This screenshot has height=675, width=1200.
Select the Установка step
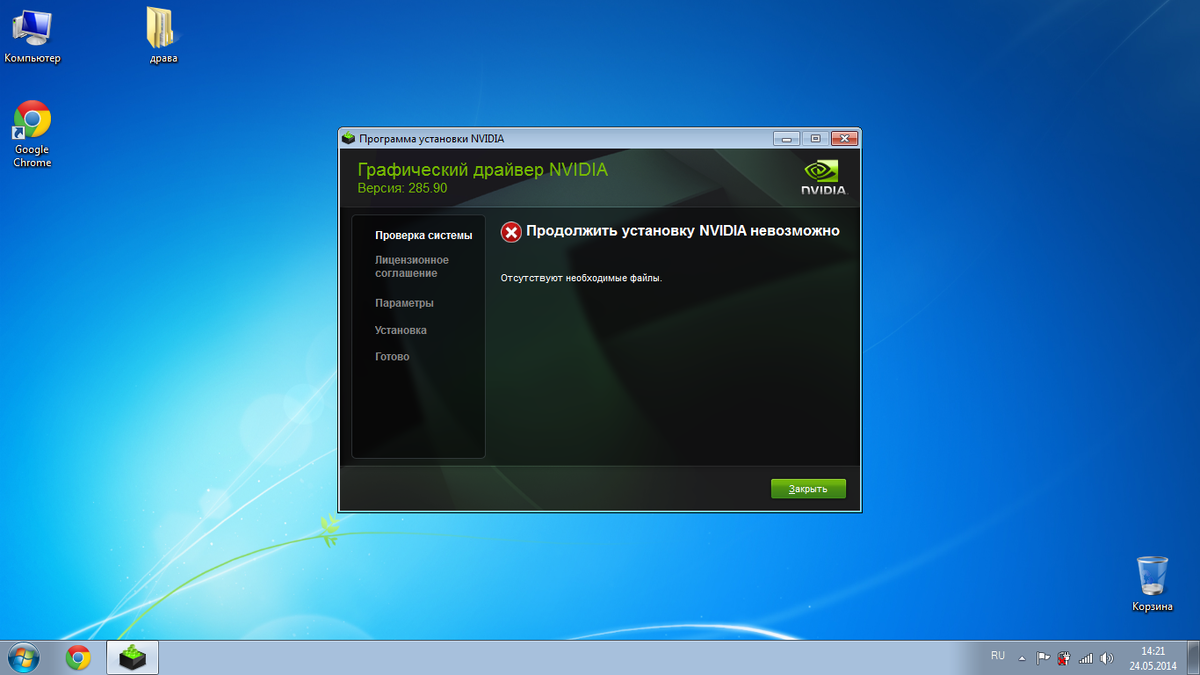(x=401, y=330)
